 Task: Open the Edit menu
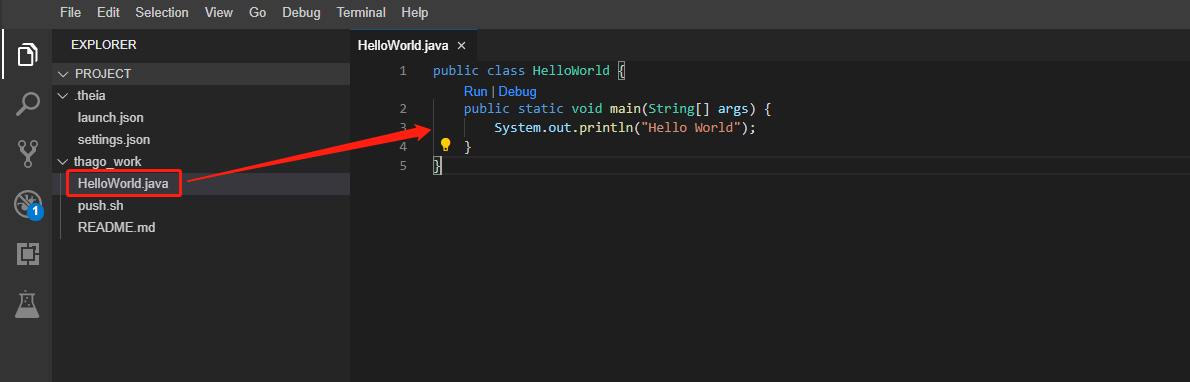109,13
